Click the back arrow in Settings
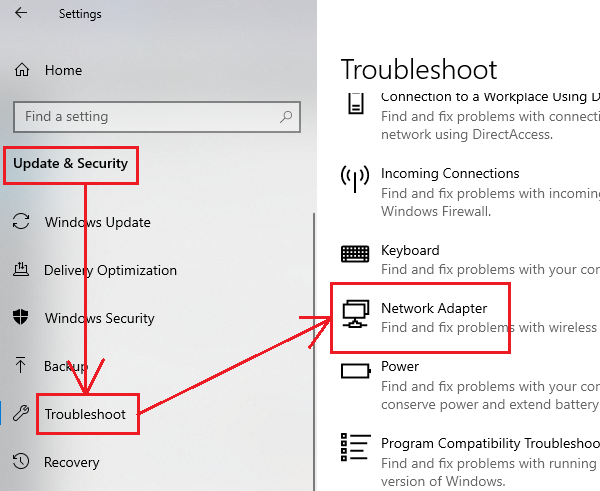600x491 pixels. [21, 14]
